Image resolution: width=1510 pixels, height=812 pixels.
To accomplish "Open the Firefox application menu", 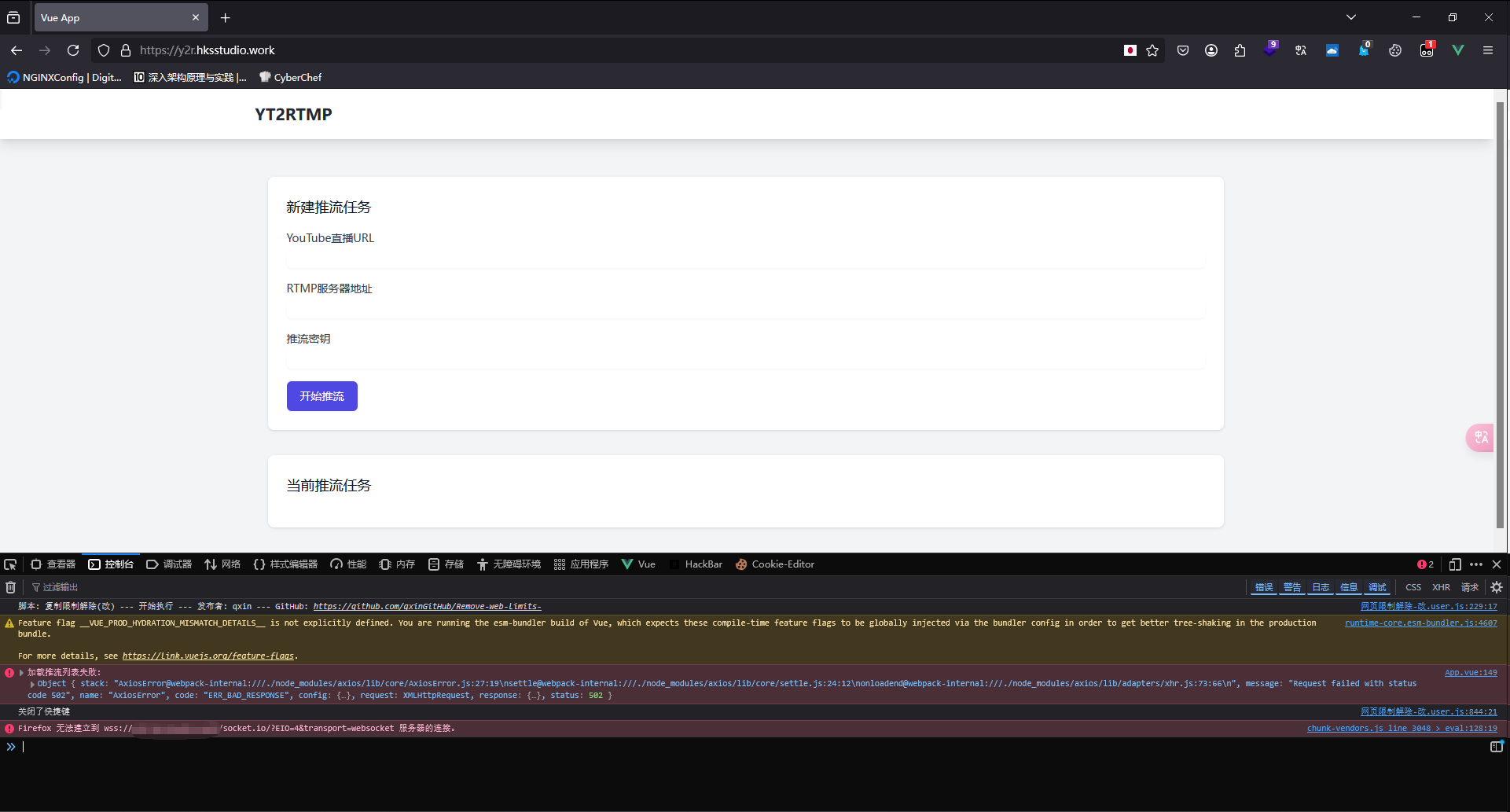I will pos(1488,50).
